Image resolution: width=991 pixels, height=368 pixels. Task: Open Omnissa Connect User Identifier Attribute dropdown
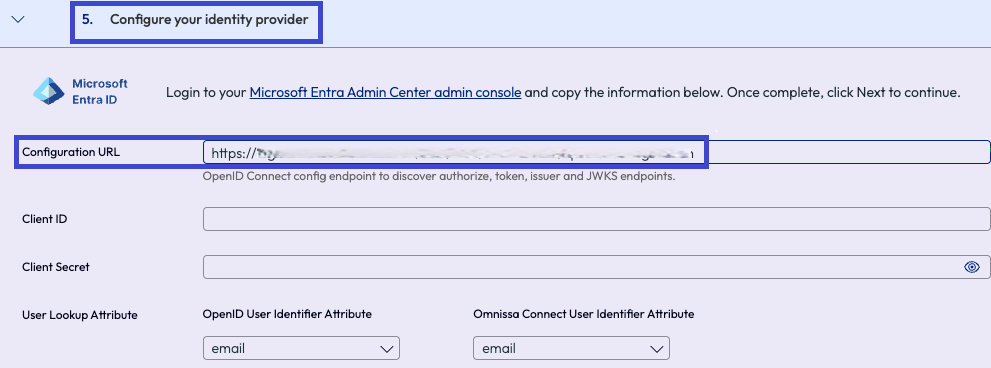[x=571, y=348]
